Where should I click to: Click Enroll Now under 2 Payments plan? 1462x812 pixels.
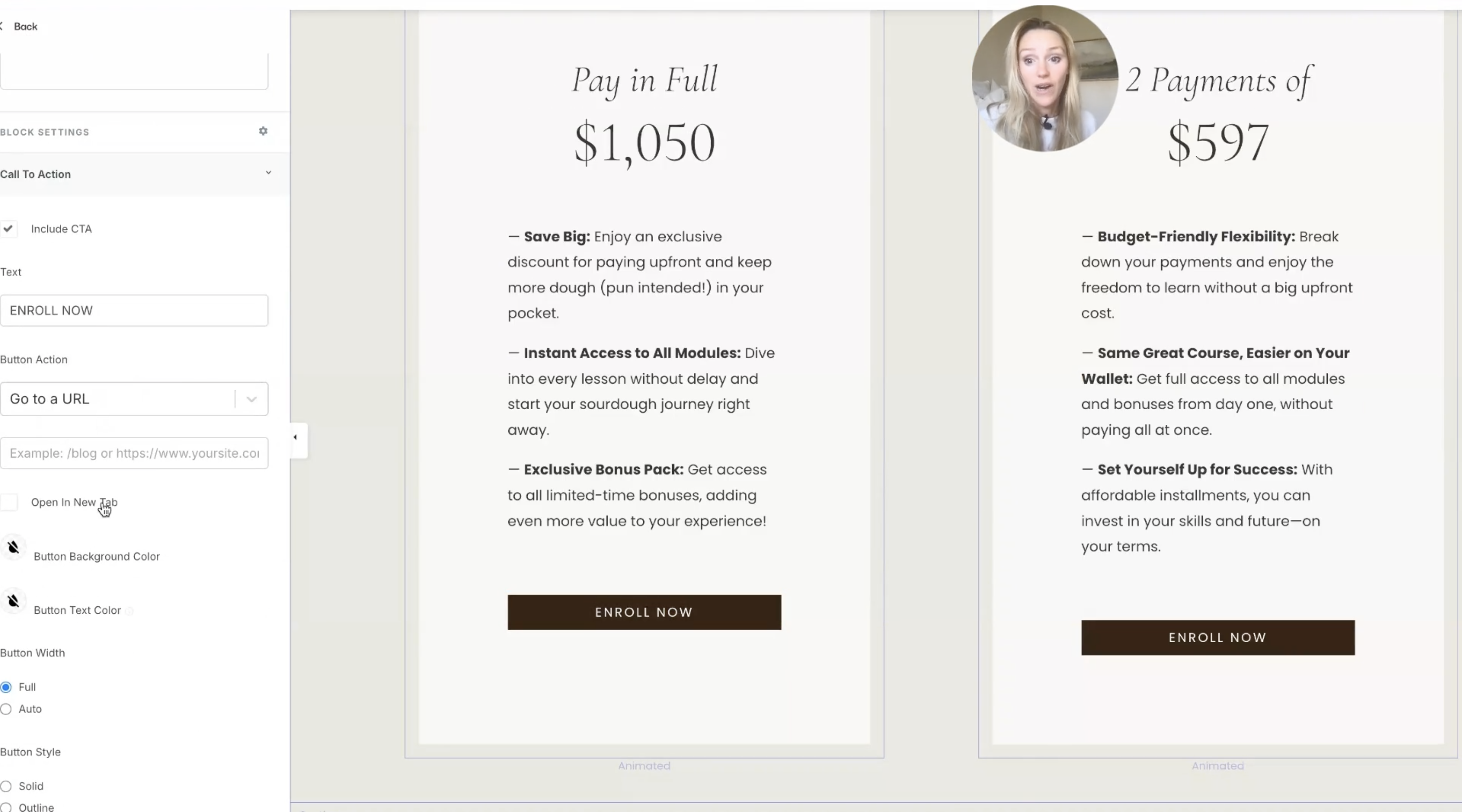(x=1218, y=638)
